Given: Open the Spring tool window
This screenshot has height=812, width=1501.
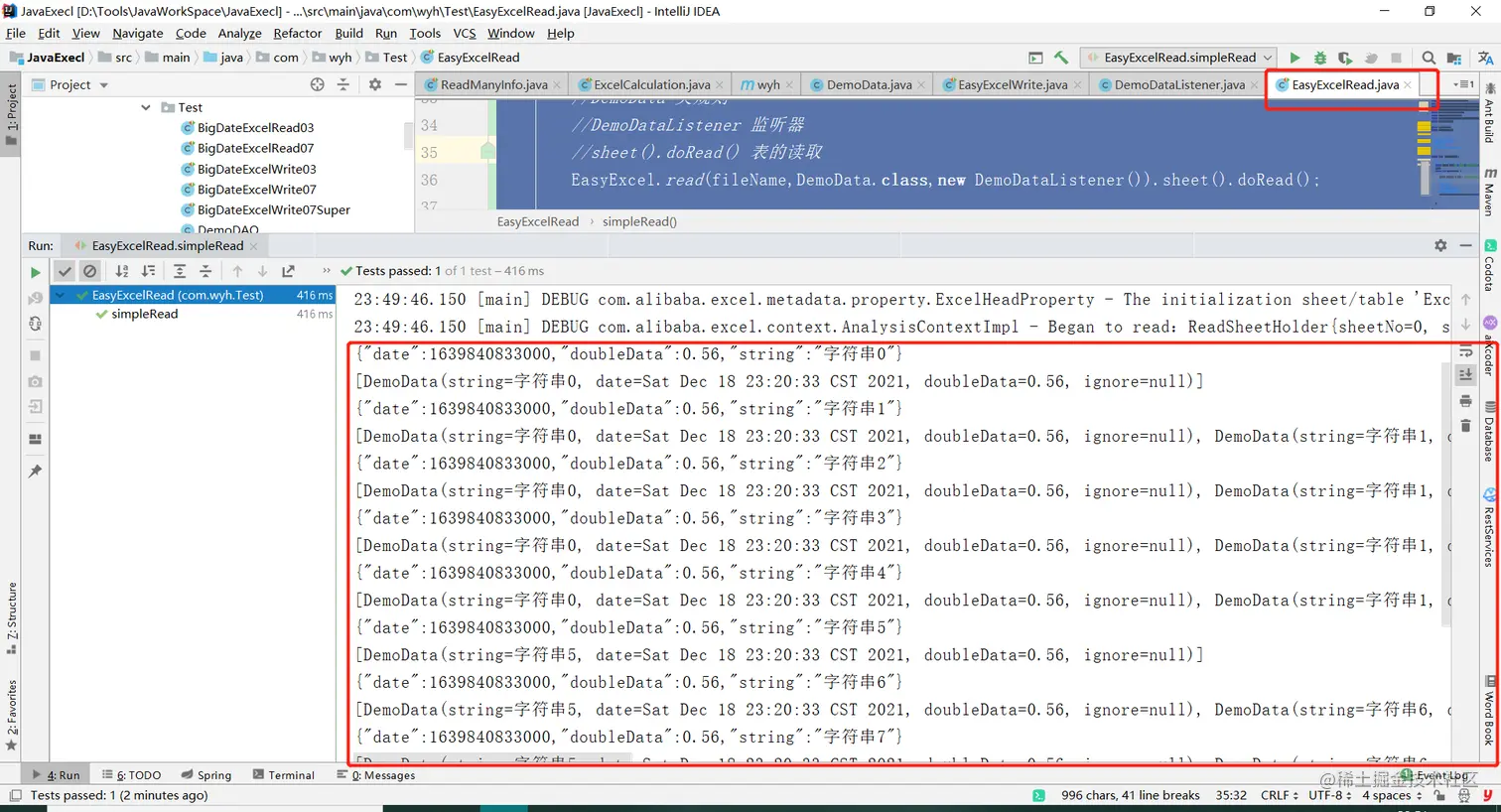Looking at the screenshot, I should [206, 775].
